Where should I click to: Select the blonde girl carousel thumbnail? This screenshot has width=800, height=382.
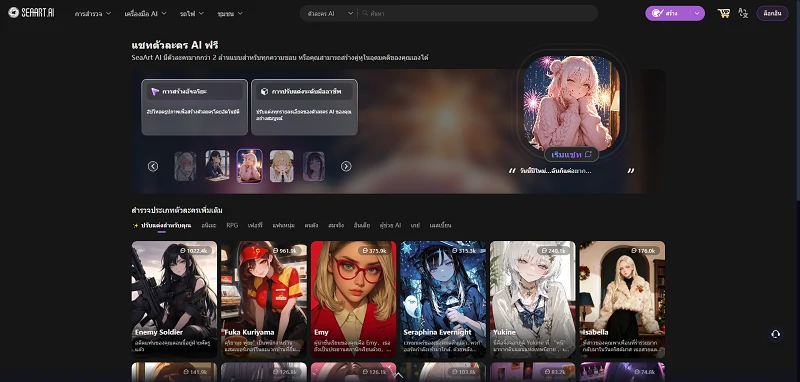point(282,166)
